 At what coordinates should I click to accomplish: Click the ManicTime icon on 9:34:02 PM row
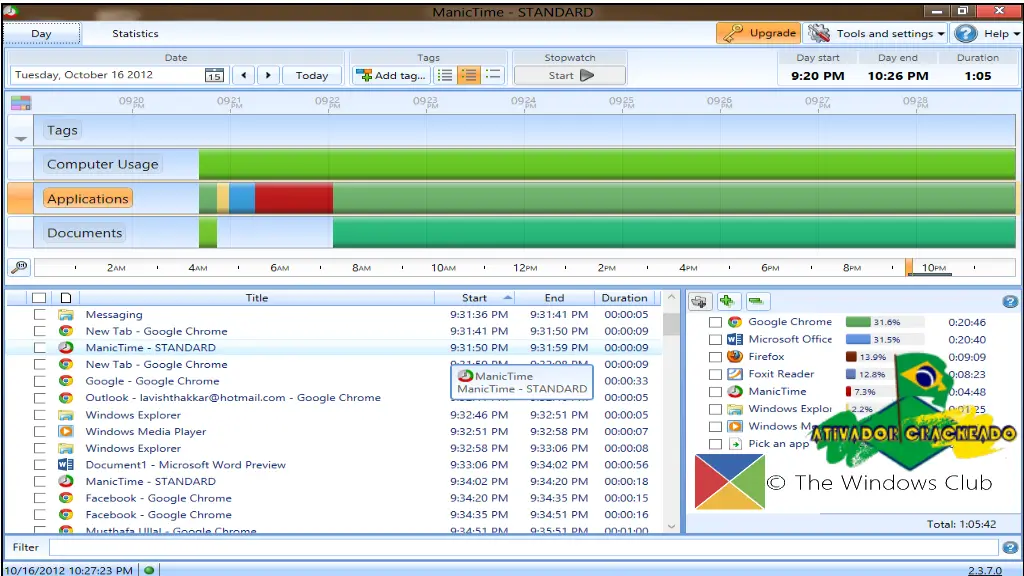65,481
